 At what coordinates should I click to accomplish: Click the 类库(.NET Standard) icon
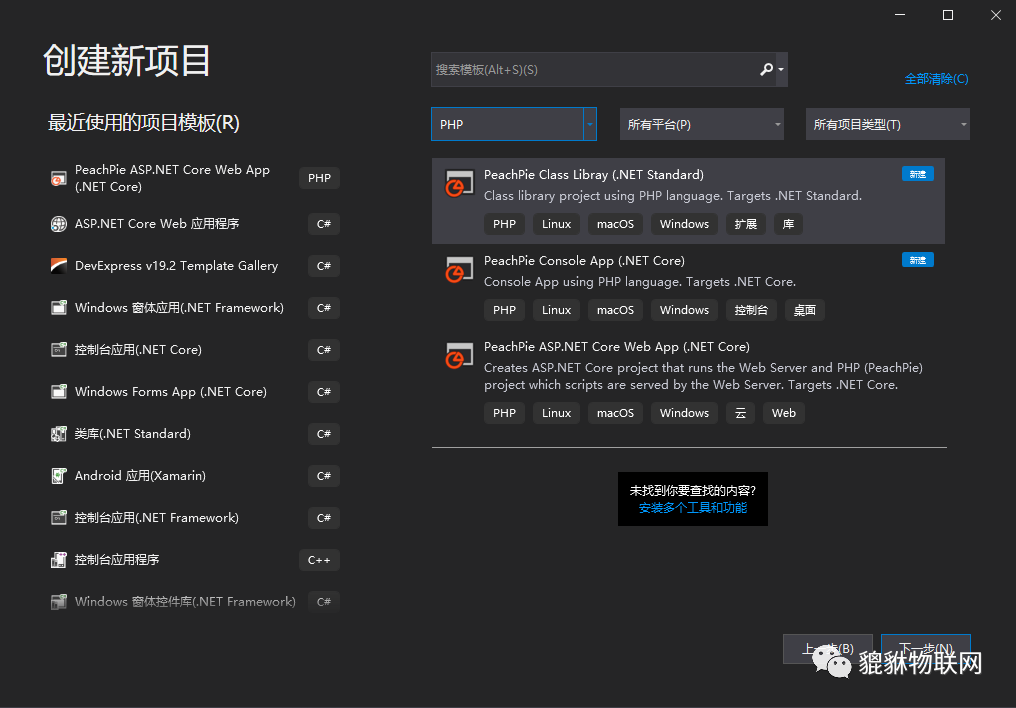58,434
